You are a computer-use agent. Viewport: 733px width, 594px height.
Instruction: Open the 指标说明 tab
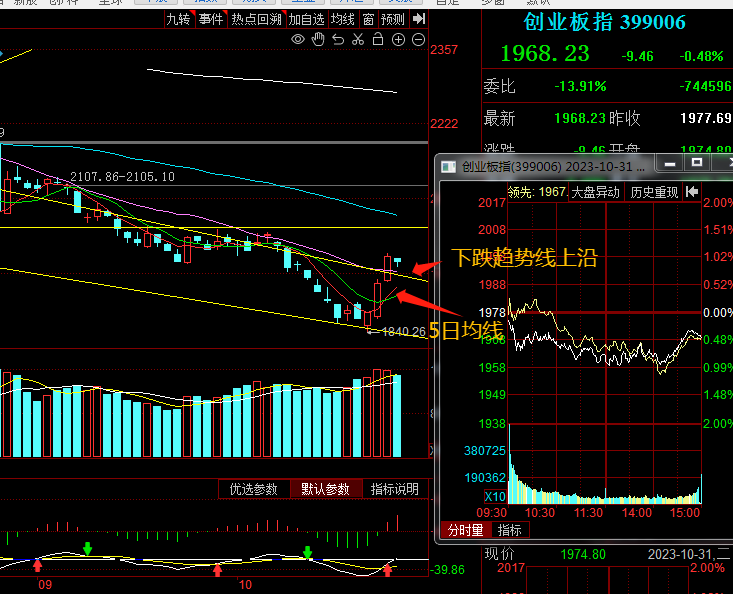(x=395, y=489)
